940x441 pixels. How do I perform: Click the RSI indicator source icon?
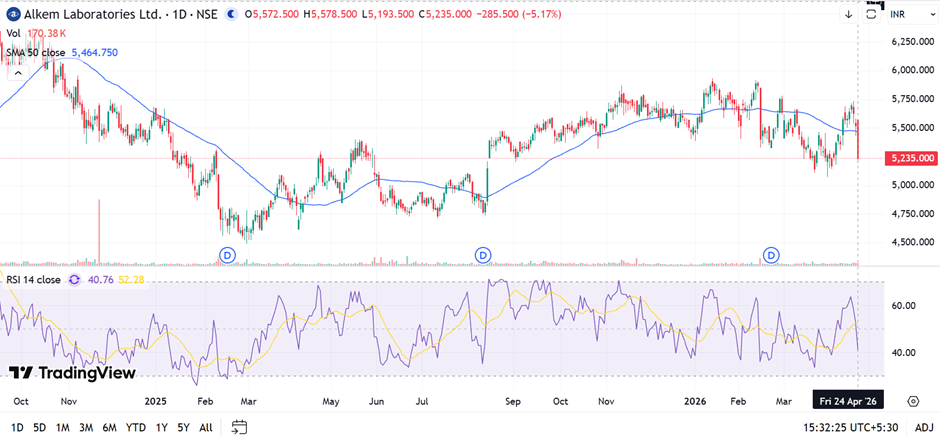74,280
